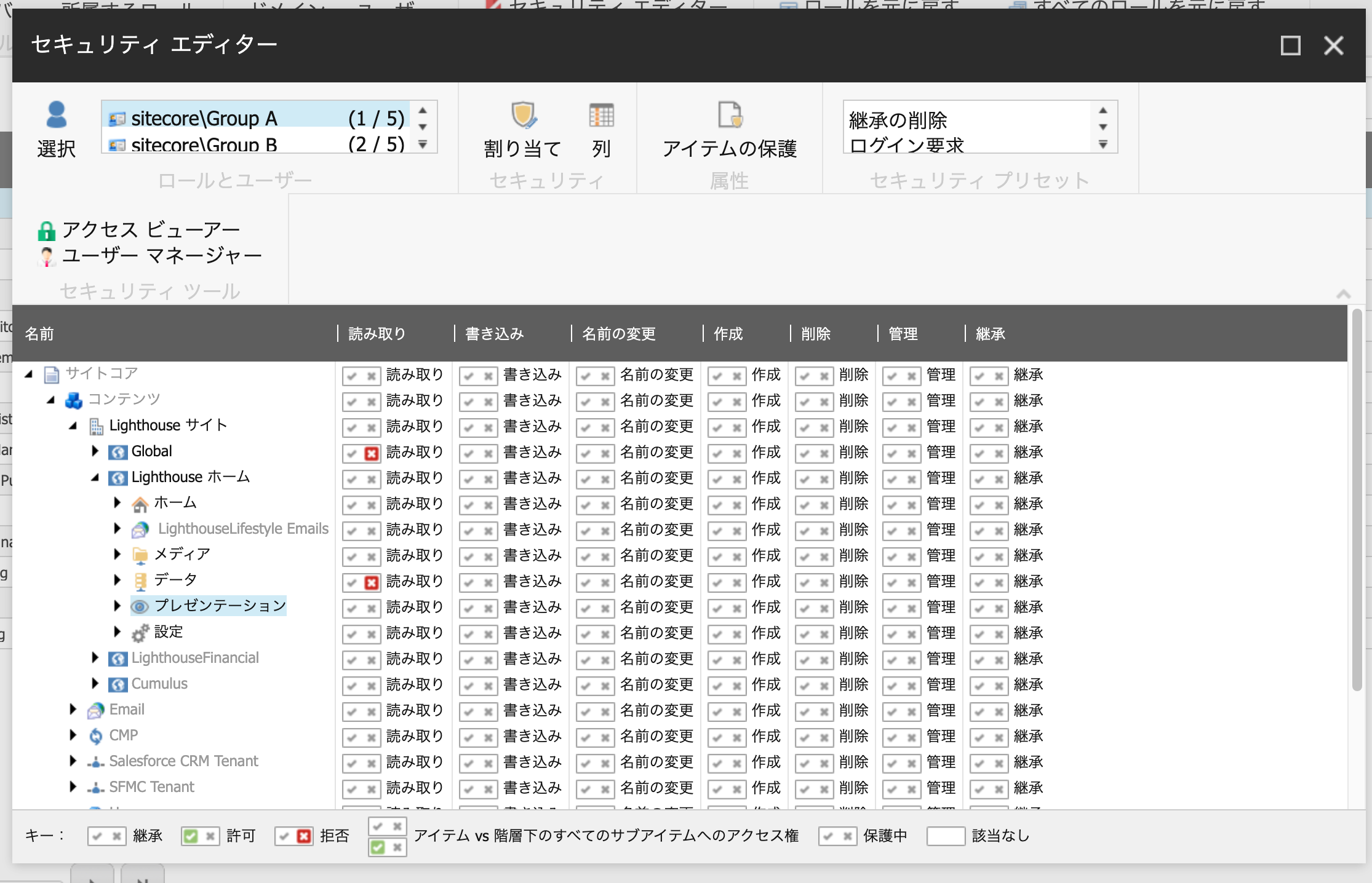Expand the ホーム tree node
Viewport: 1372px width, 883px height.
pyautogui.click(x=118, y=502)
